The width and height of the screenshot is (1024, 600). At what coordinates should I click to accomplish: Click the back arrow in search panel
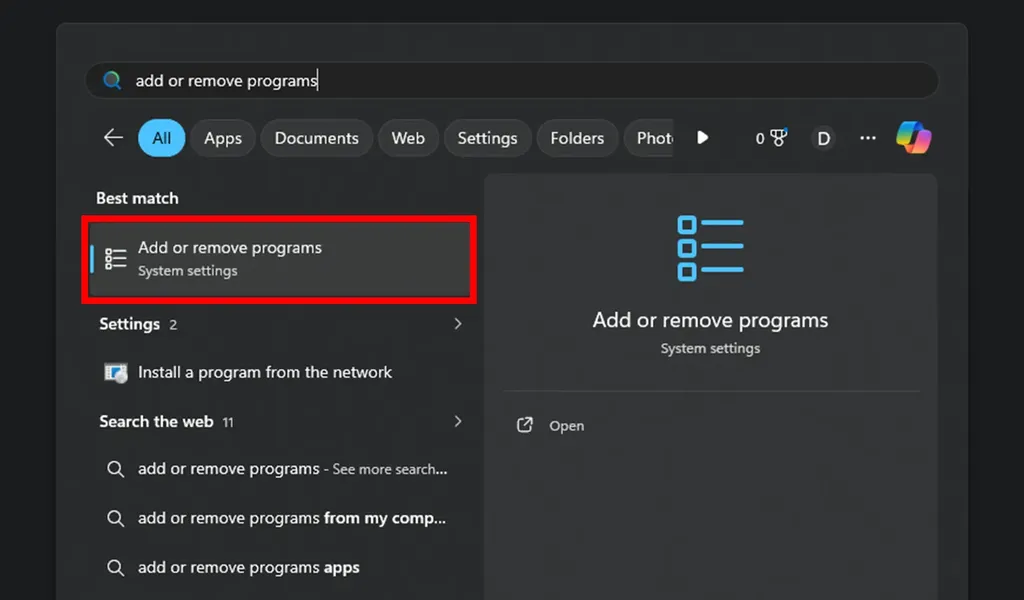pos(113,138)
